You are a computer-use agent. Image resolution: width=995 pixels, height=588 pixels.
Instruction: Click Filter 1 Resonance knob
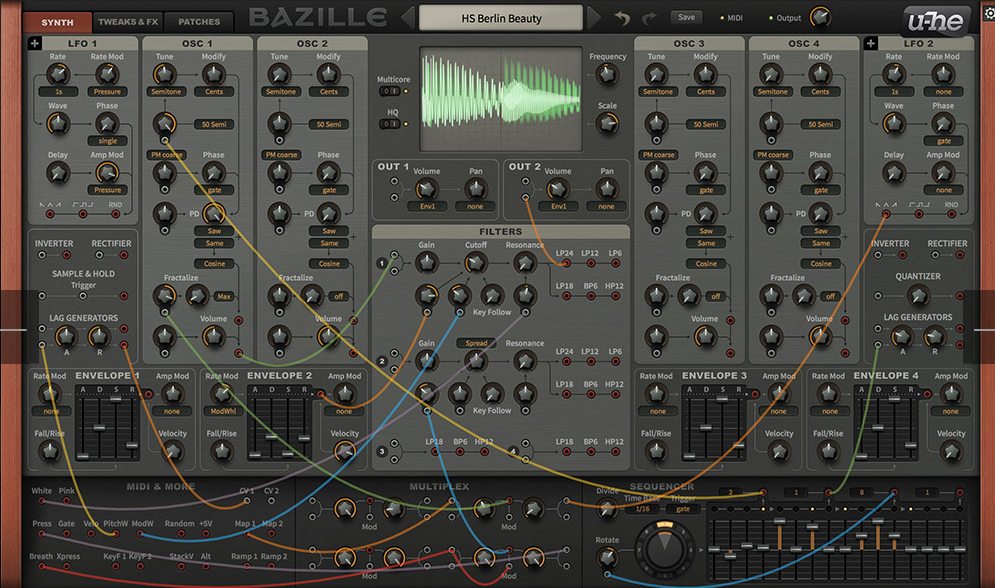pyautogui.click(x=524, y=263)
